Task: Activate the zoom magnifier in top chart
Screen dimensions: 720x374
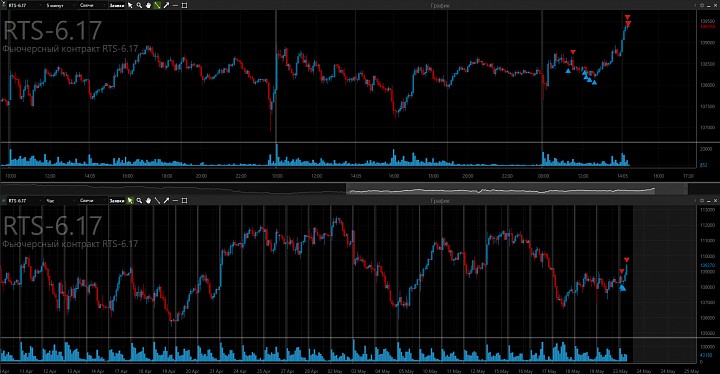Action: [x=139, y=6]
